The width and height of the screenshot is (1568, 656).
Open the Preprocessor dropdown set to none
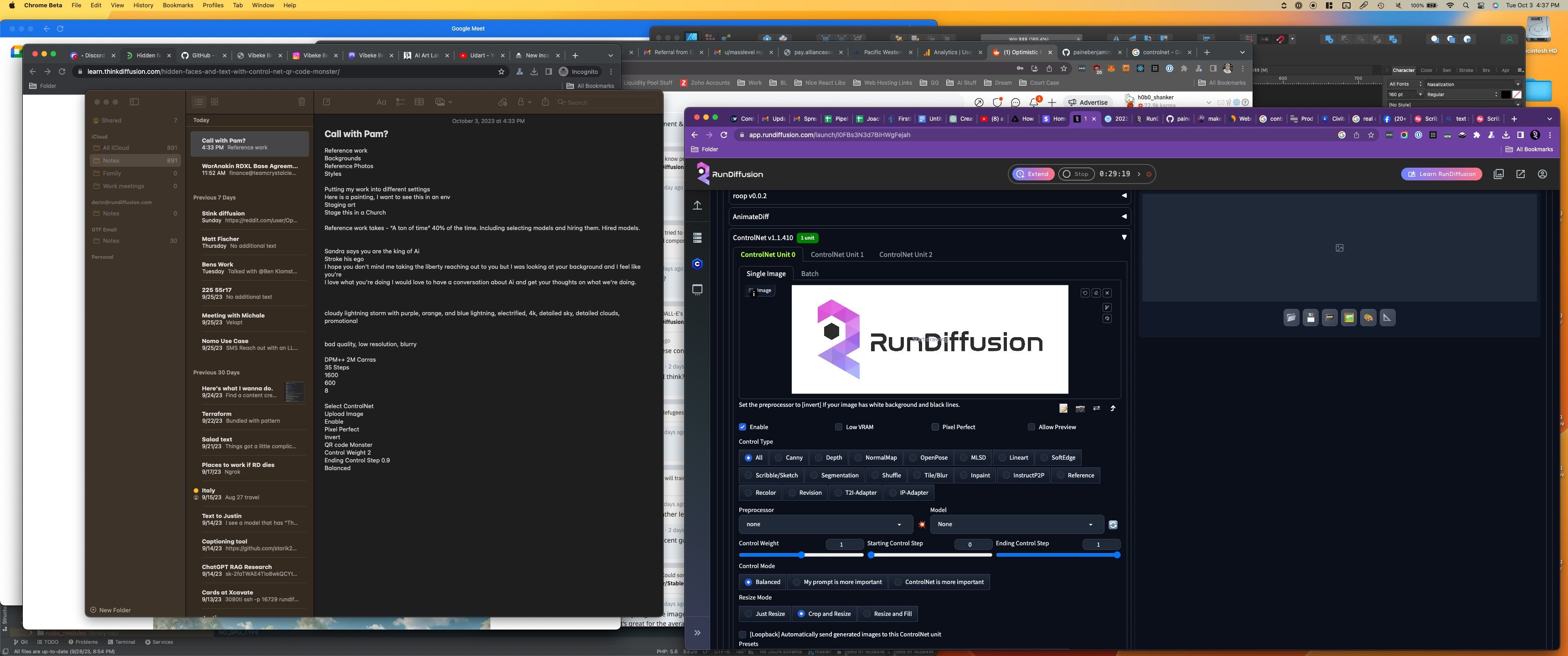tap(824, 524)
